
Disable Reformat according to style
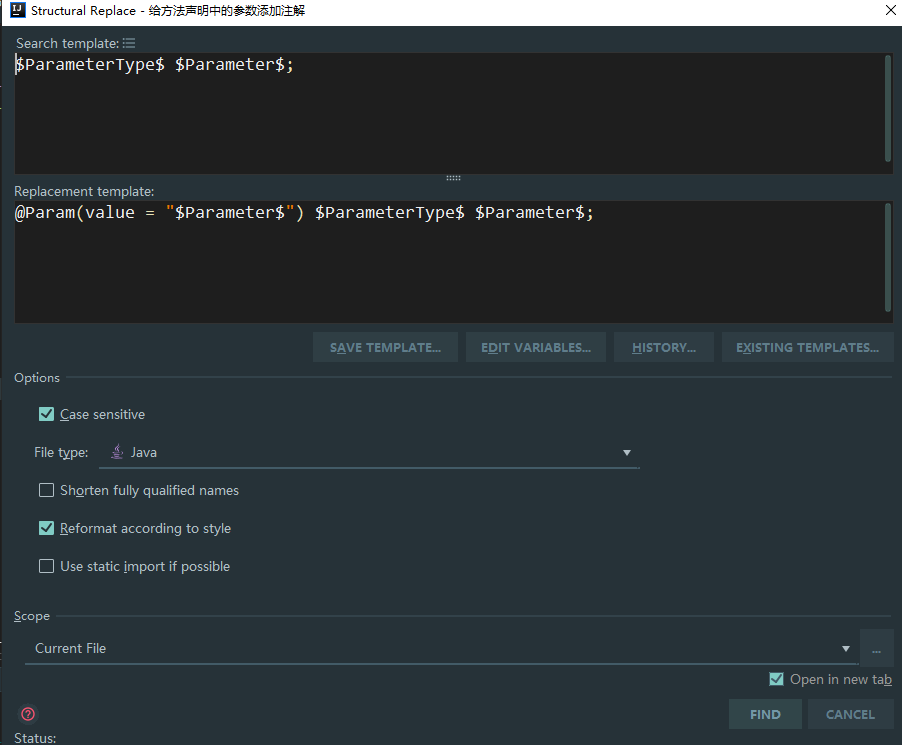point(46,528)
